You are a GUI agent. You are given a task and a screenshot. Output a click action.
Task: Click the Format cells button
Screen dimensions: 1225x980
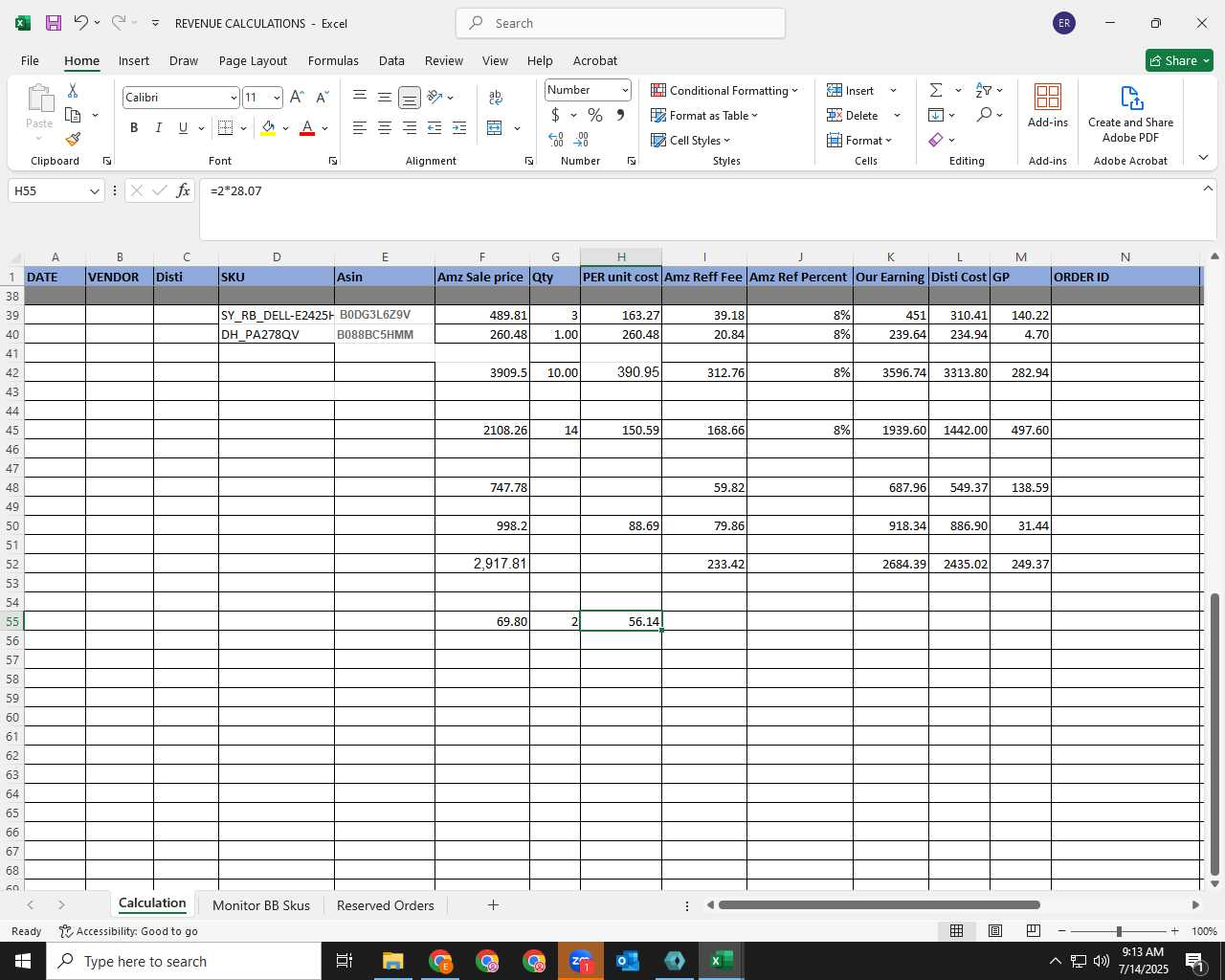pyautogui.click(x=859, y=140)
